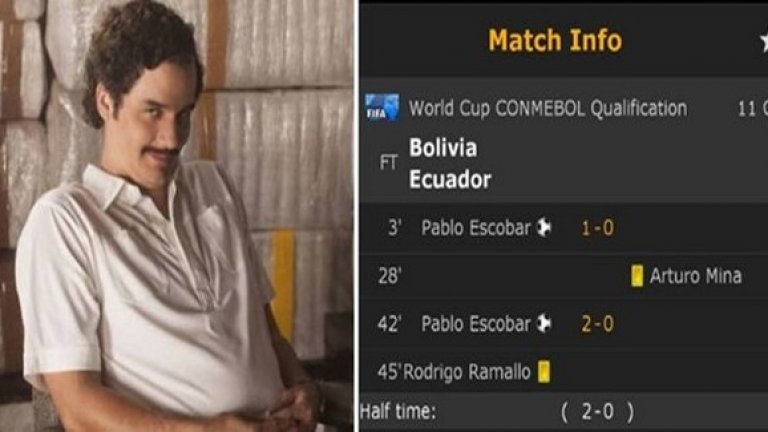Screen dimensions: 768x432
Task: Click the FT full-time status label
Action: click(x=388, y=163)
